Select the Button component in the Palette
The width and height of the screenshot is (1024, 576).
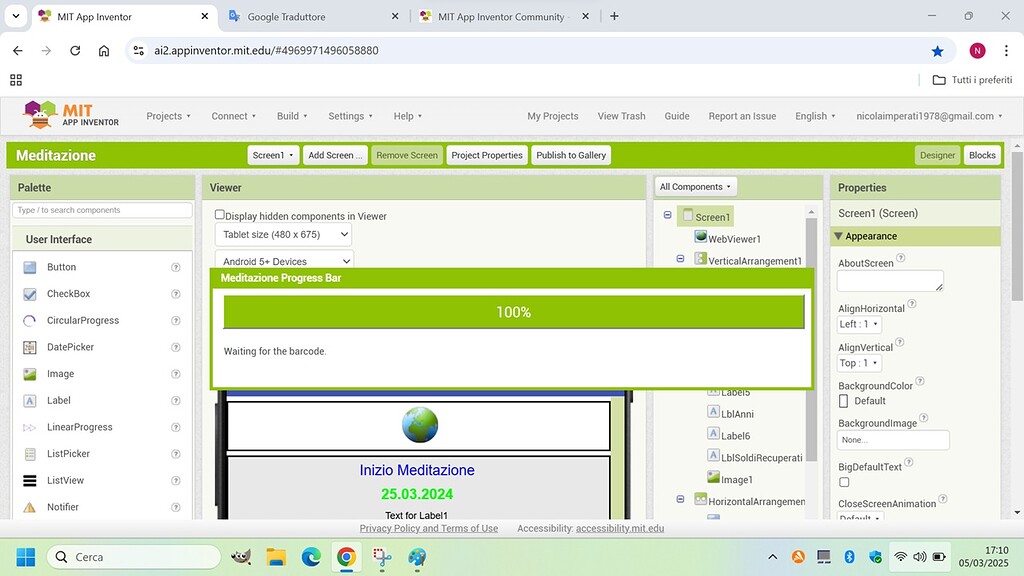click(60, 267)
